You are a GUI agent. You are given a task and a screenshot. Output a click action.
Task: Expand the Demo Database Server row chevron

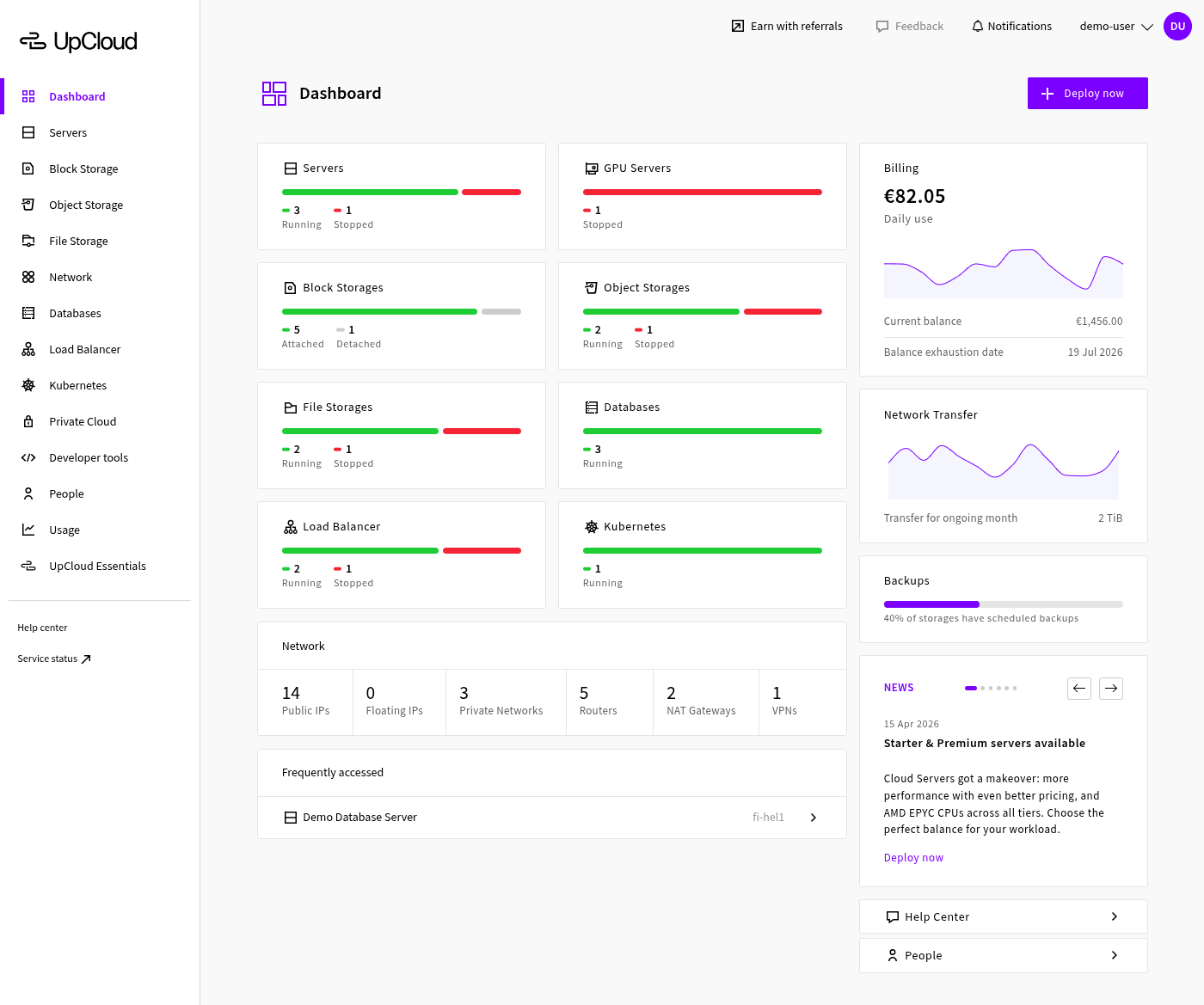click(814, 818)
